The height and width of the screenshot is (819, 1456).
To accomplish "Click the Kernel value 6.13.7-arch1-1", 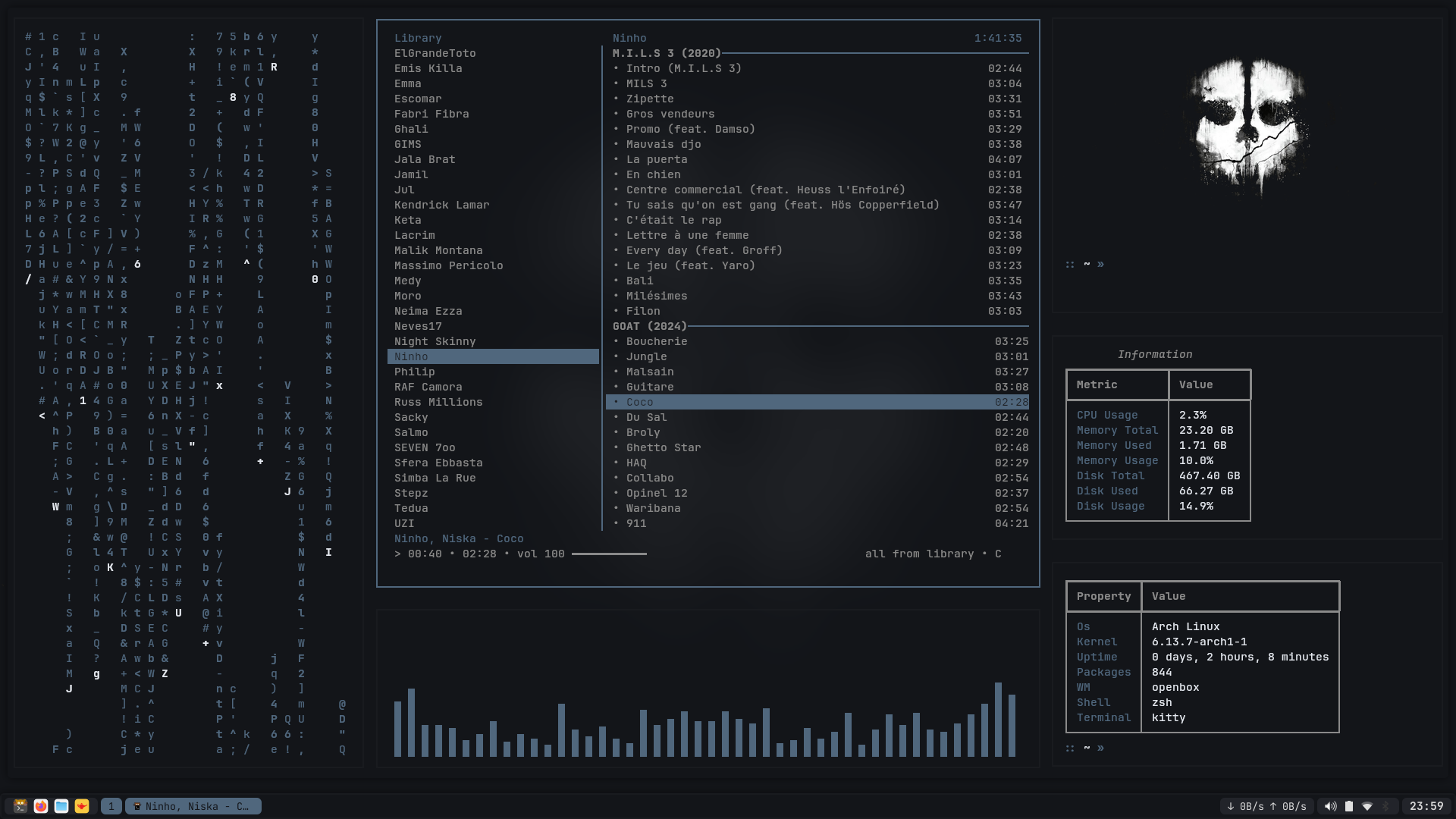I will [1200, 642].
